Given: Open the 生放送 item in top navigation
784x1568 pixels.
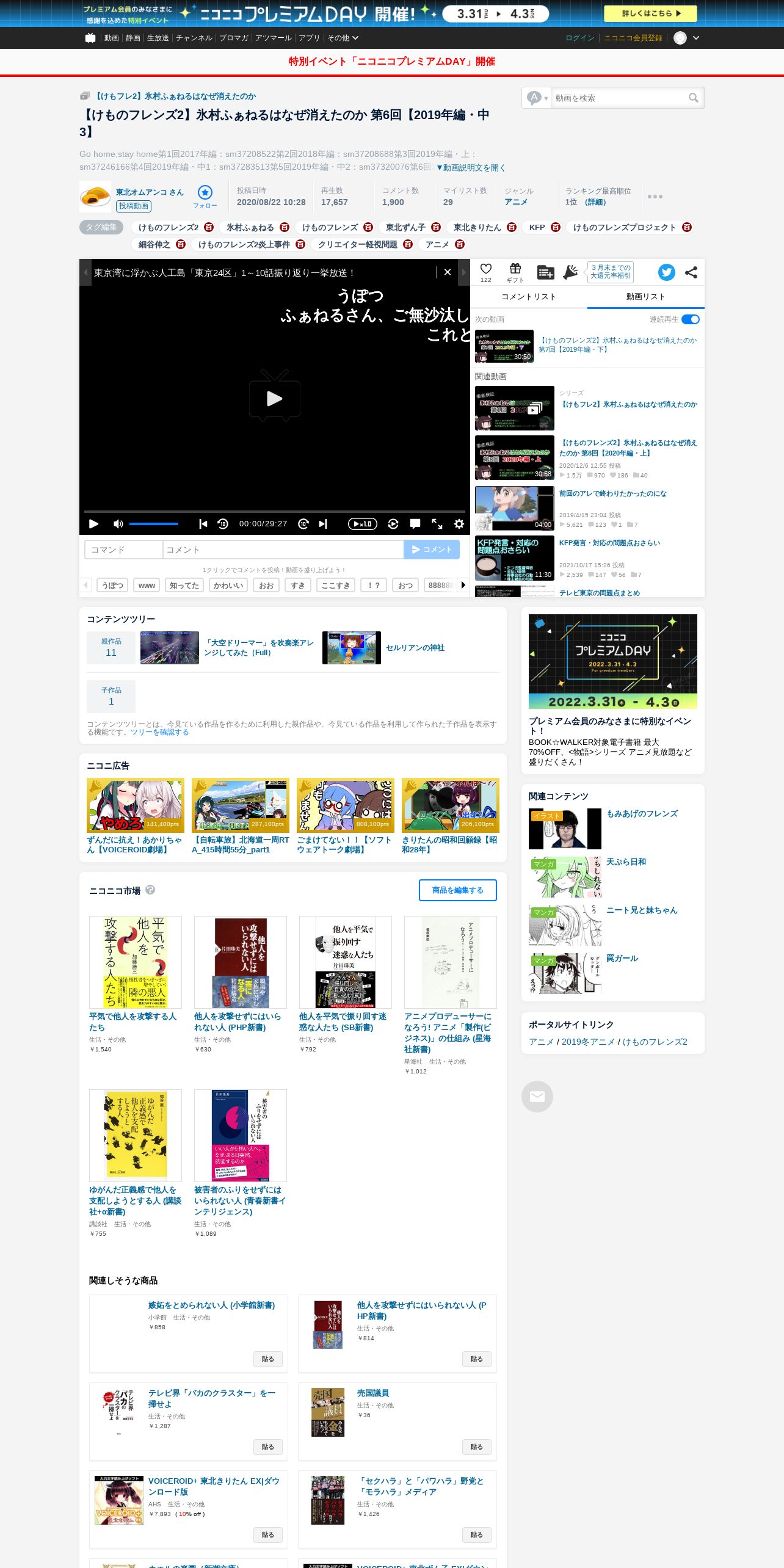Looking at the screenshot, I should click(x=158, y=38).
